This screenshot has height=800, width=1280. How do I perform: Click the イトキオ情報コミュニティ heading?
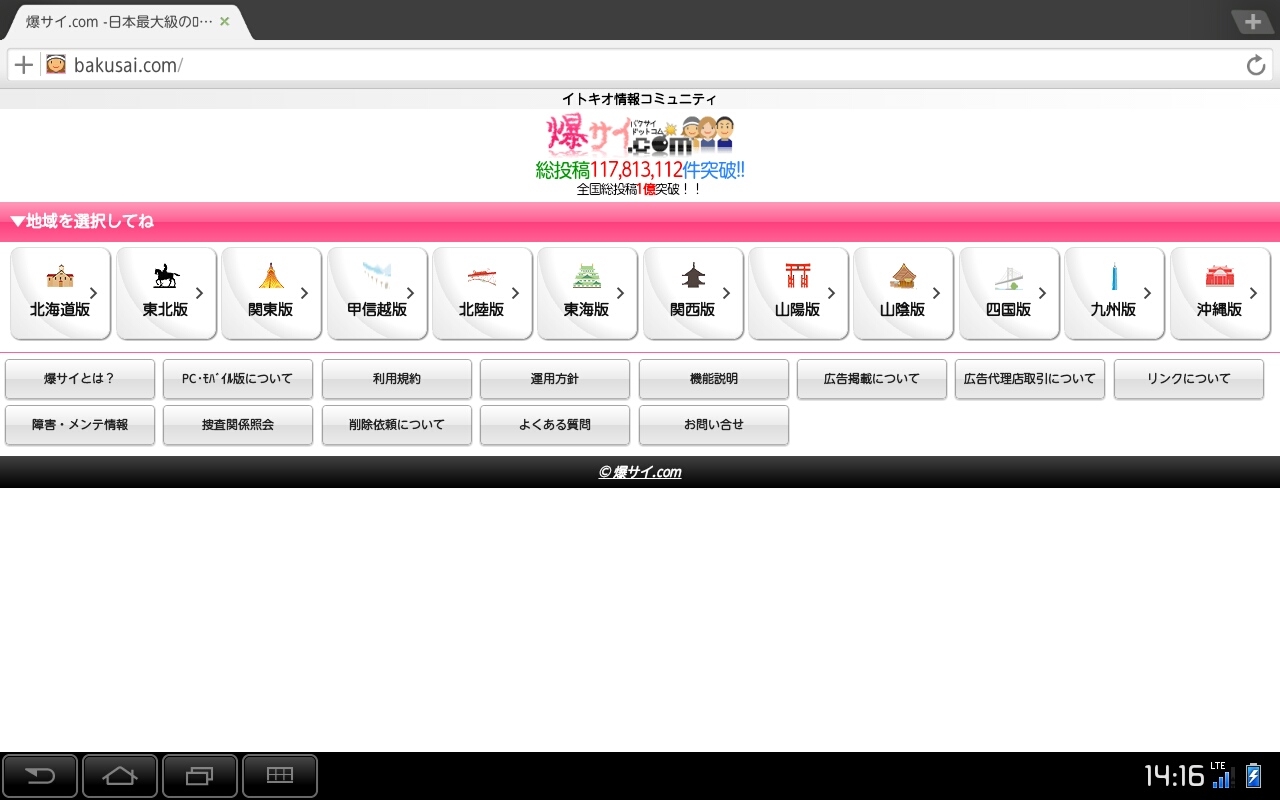coord(640,99)
